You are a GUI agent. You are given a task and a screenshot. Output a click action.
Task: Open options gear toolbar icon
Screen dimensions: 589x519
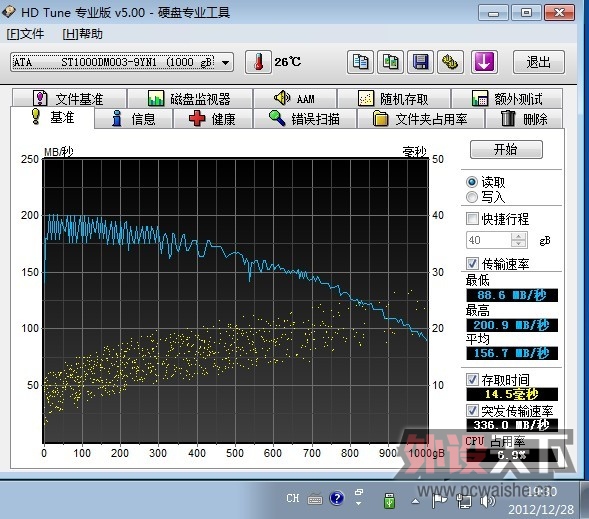(450, 62)
